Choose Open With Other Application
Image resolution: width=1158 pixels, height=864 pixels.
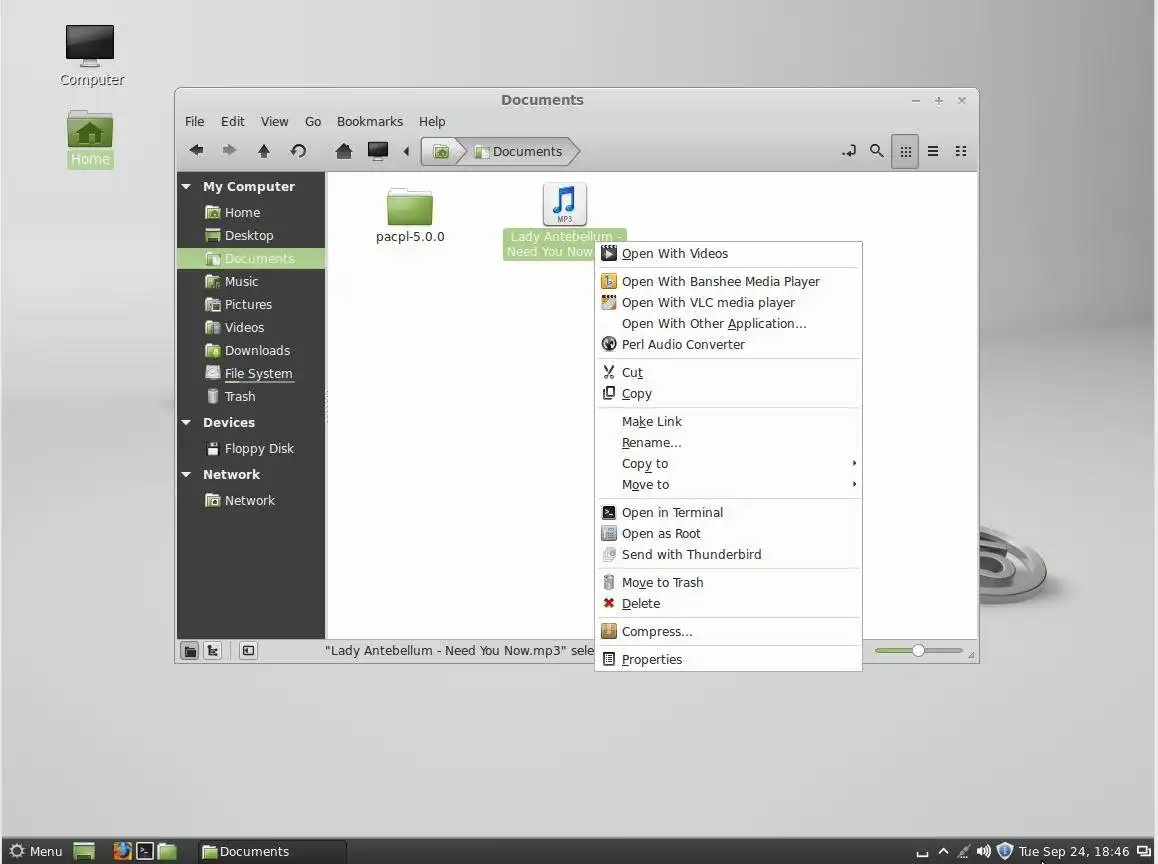point(728,323)
